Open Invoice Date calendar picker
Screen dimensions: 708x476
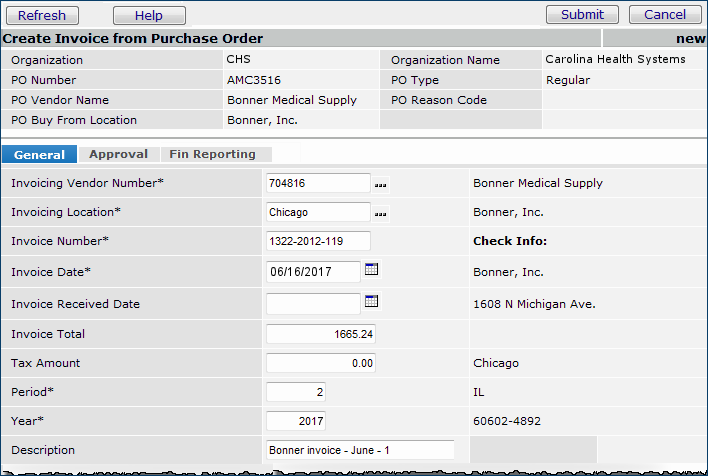pyautogui.click(x=372, y=270)
